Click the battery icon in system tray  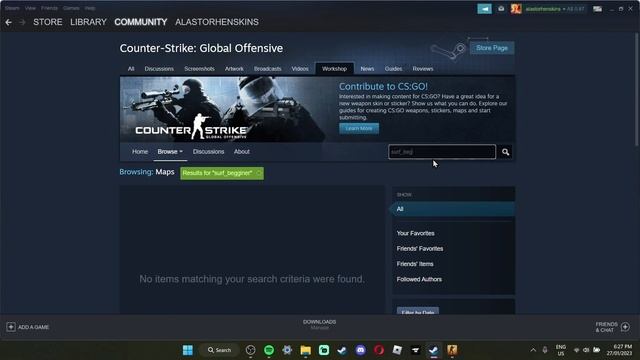point(597,350)
